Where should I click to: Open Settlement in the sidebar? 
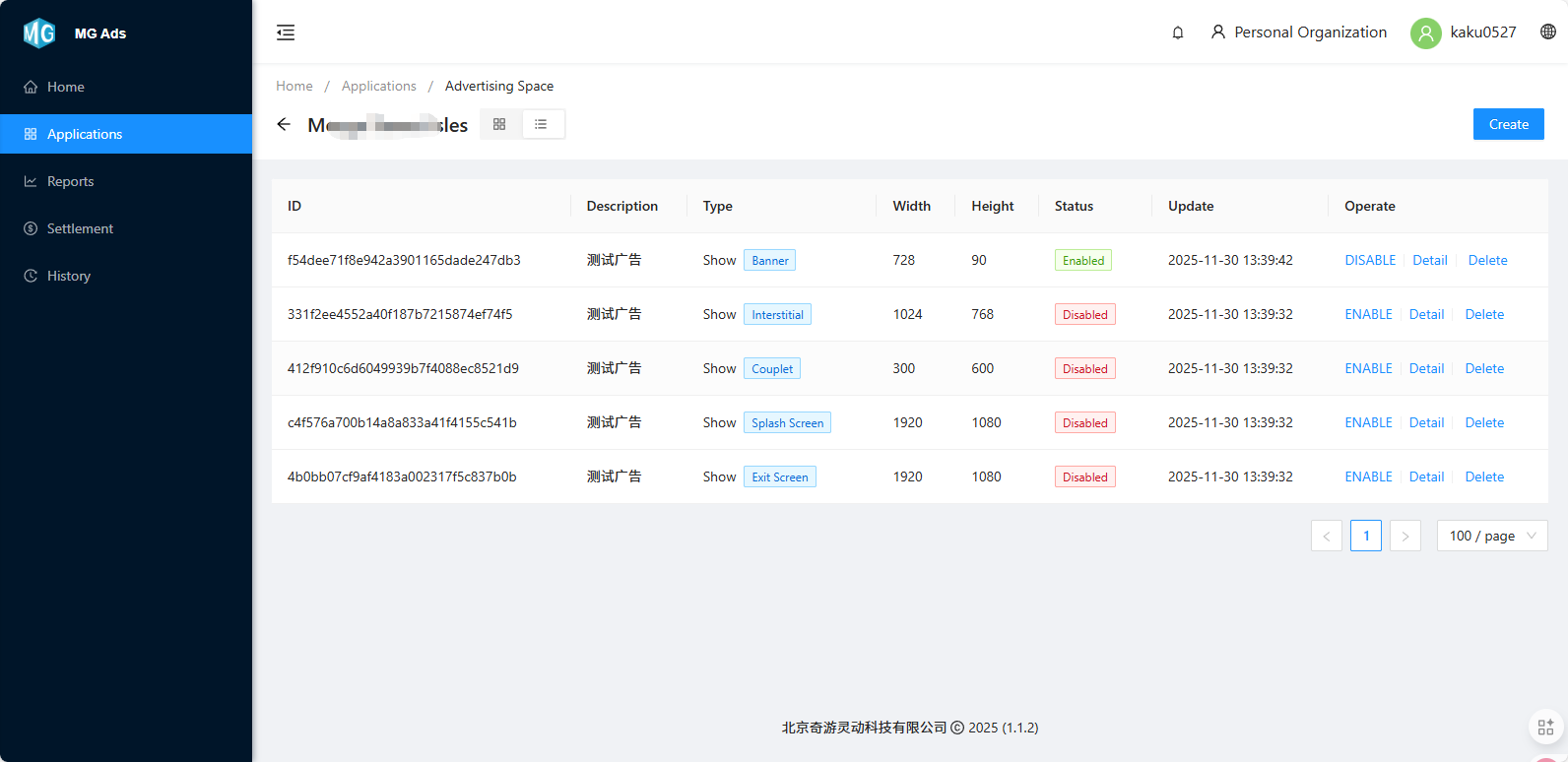[80, 228]
